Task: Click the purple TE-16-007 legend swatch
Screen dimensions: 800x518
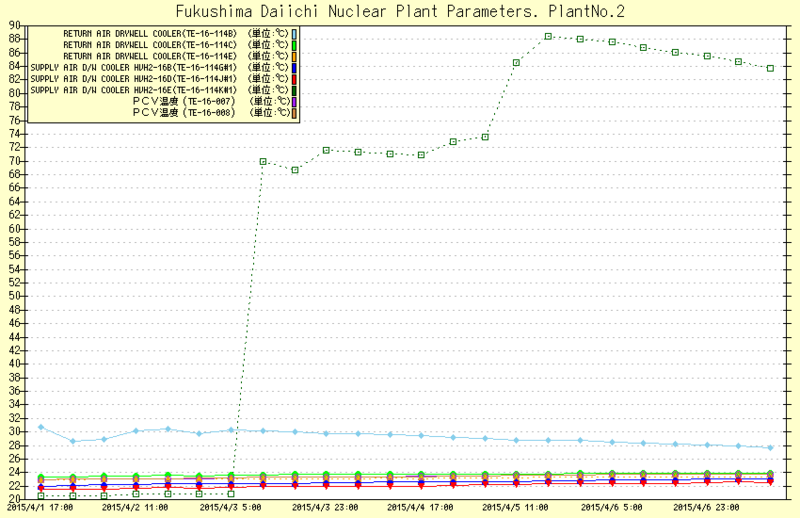Action: click(294, 101)
